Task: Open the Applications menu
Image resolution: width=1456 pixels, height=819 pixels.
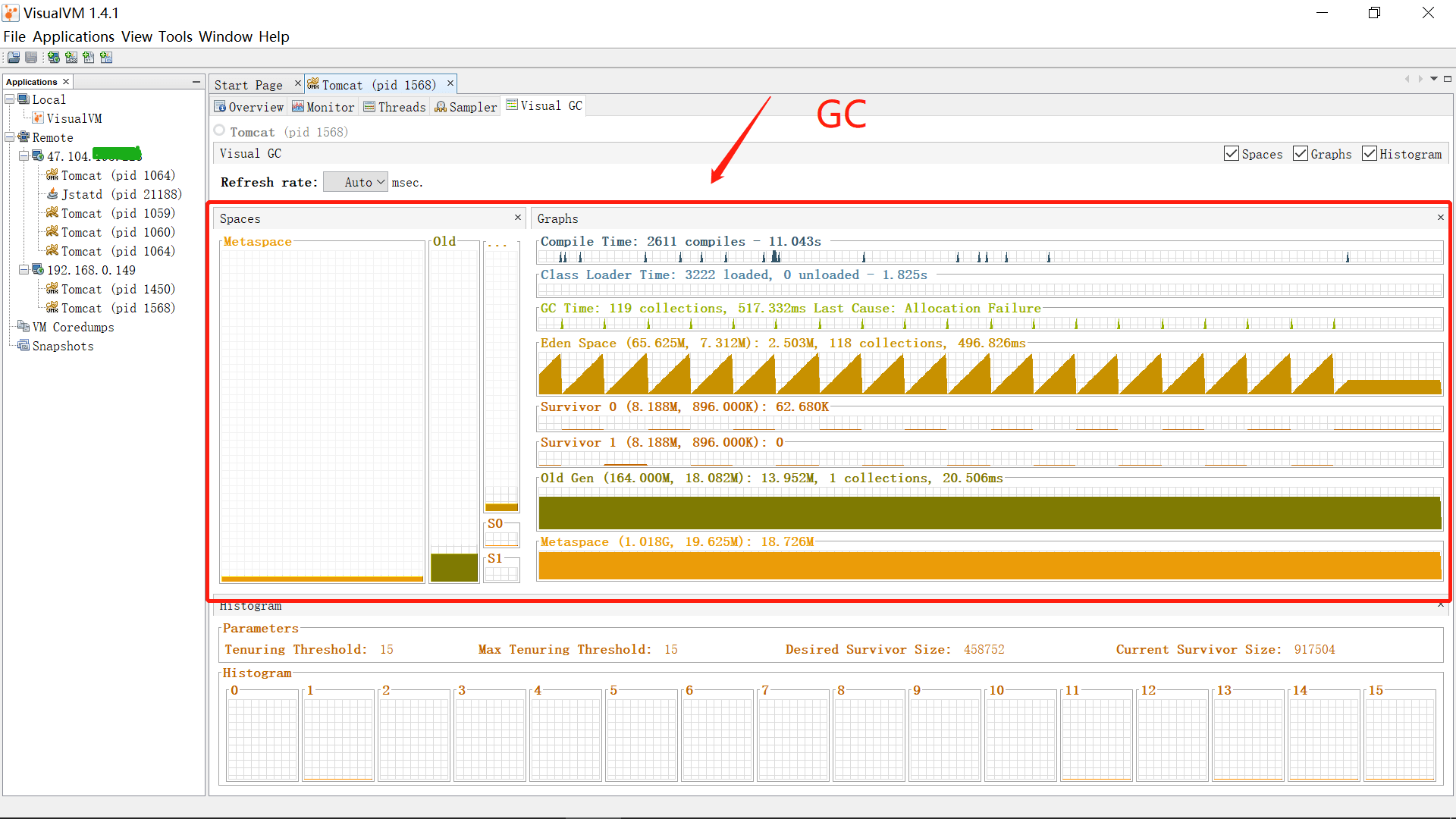Action: [74, 36]
